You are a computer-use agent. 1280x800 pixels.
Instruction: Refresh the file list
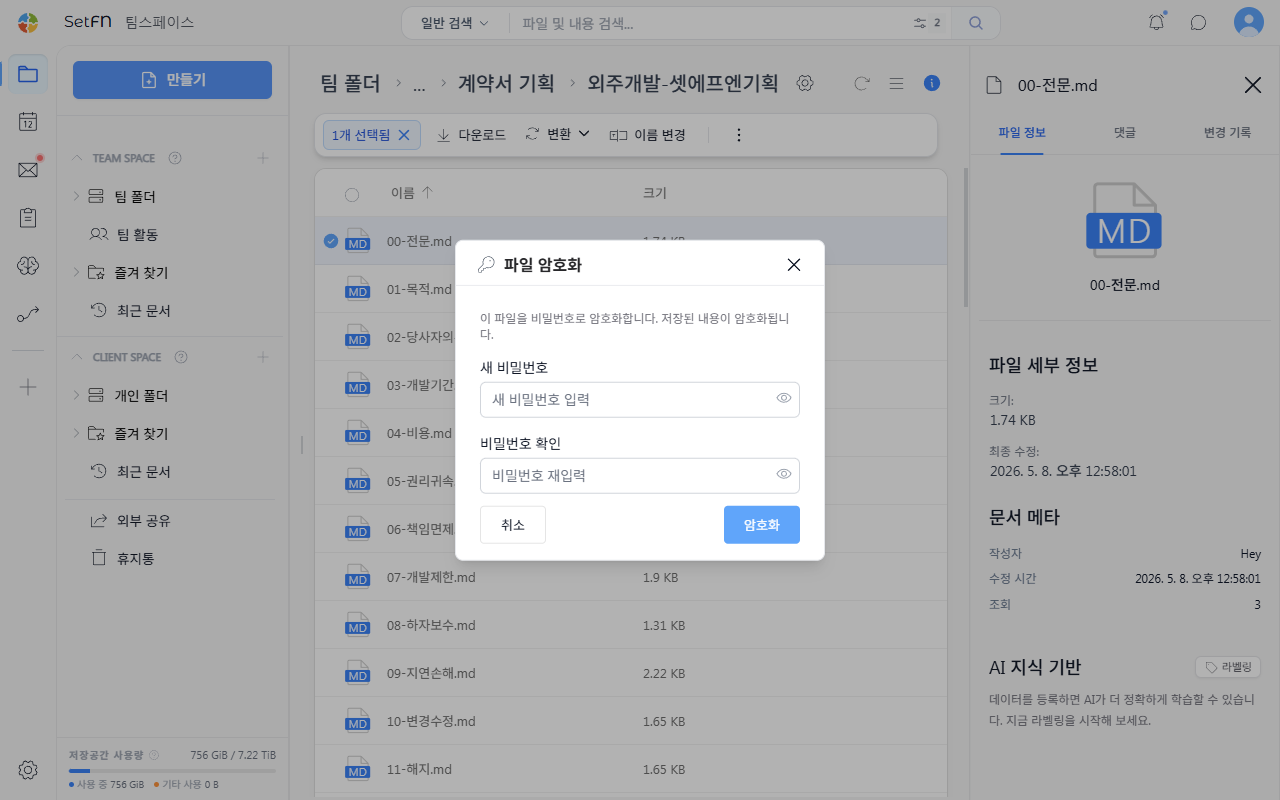[862, 83]
